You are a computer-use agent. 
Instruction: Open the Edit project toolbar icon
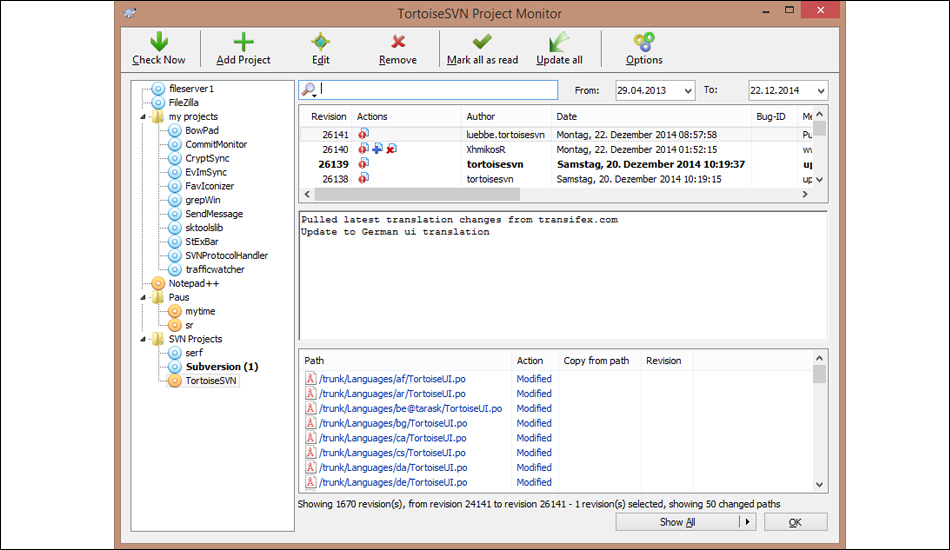(321, 41)
